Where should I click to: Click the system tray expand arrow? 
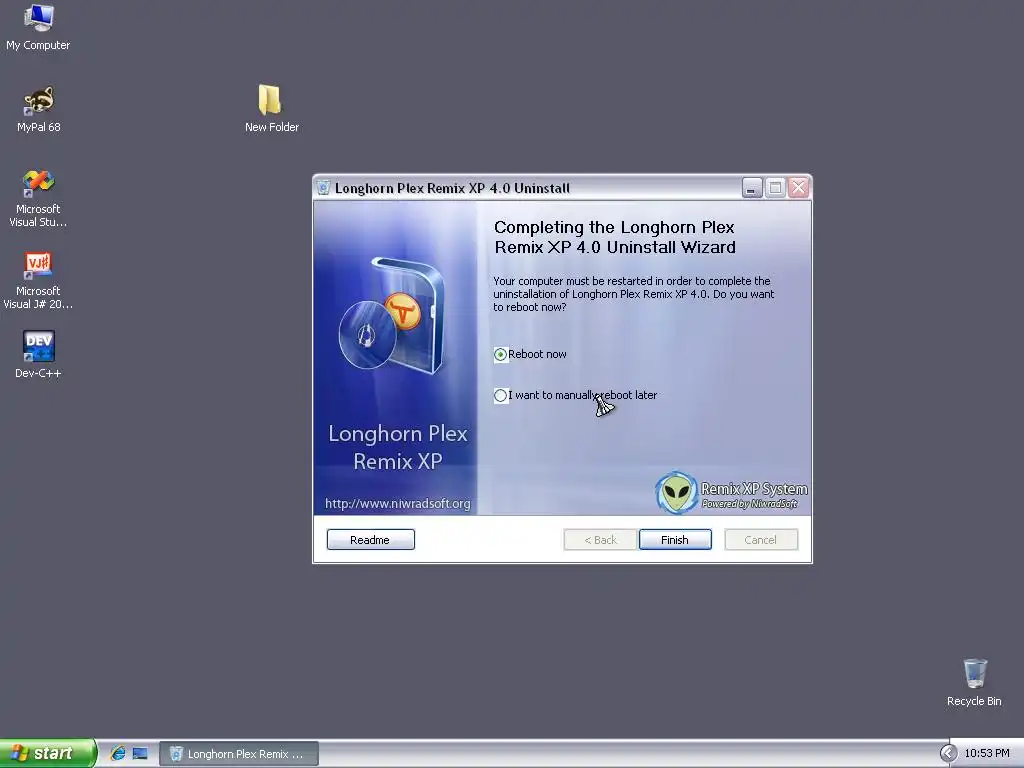948,753
